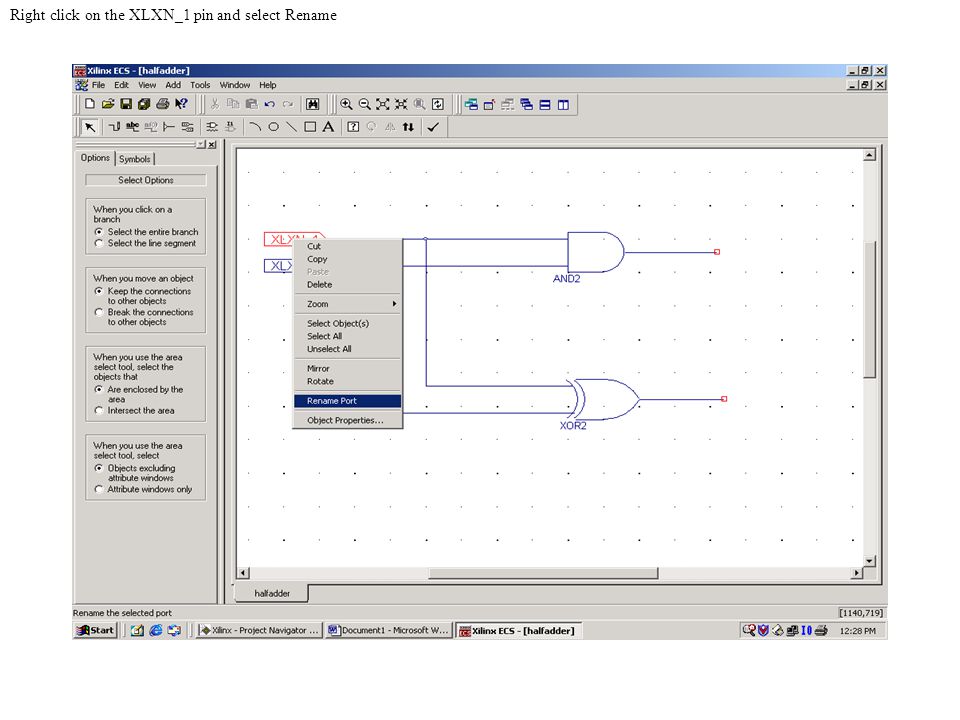Open a file using the folder icon

pyautogui.click(x=108, y=104)
